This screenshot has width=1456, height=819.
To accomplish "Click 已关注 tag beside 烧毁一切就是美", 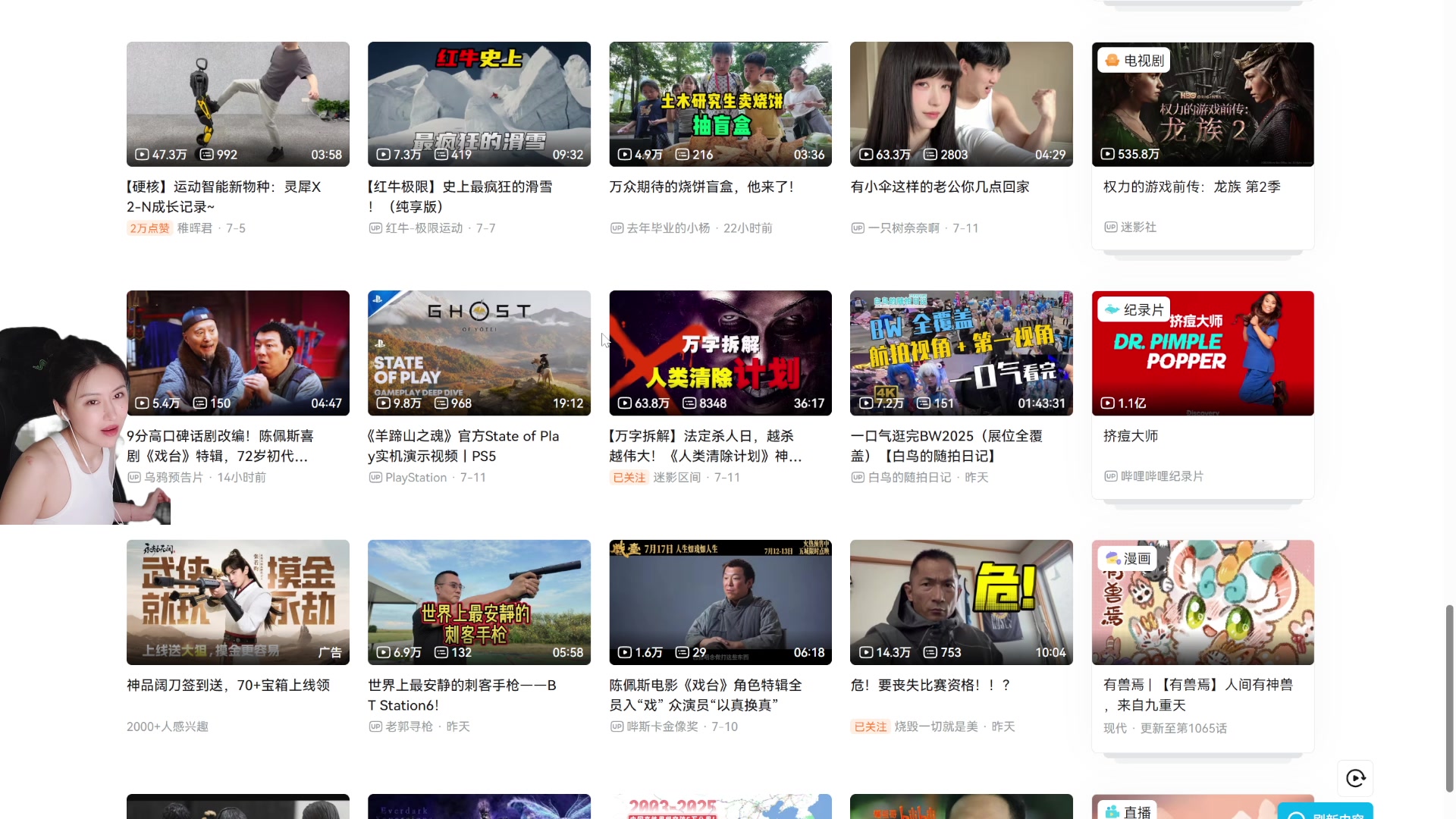I will coord(870,726).
